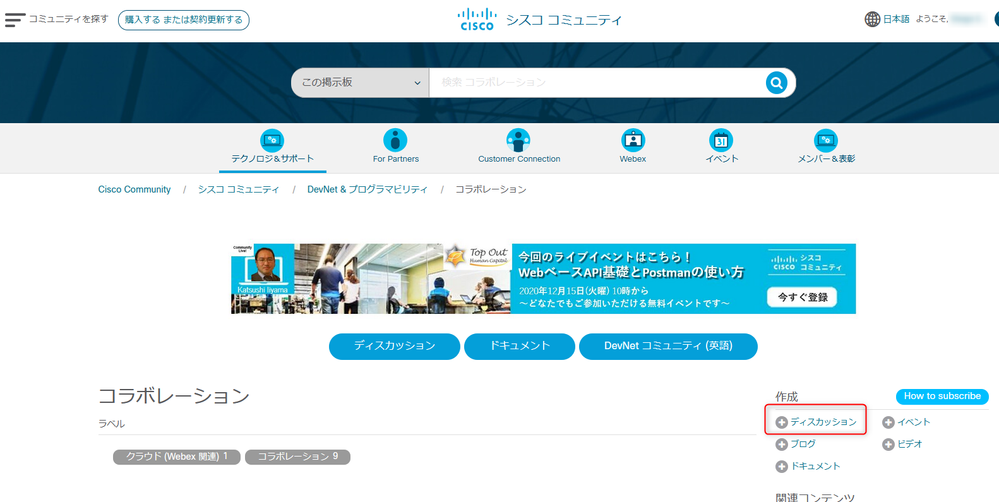
Task: Click the コミュニティを探す menu text
Action: coord(69,19)
